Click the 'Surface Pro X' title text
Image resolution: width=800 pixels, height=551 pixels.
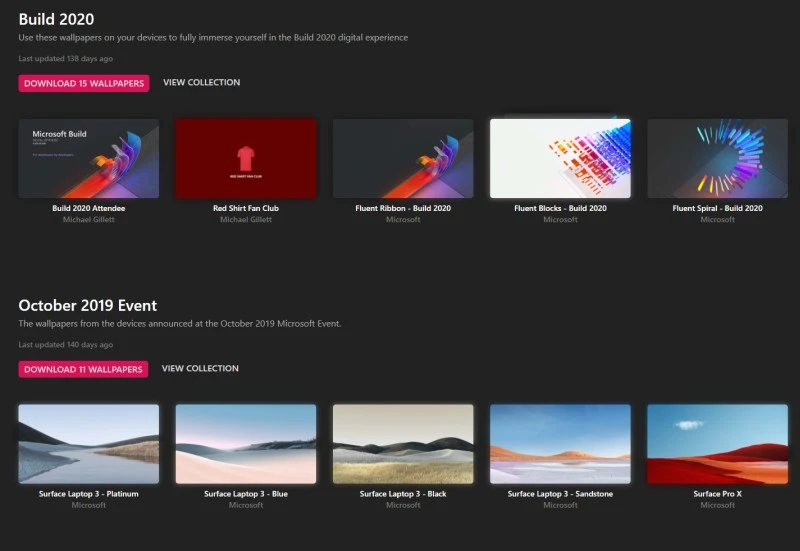click(717, 494)
